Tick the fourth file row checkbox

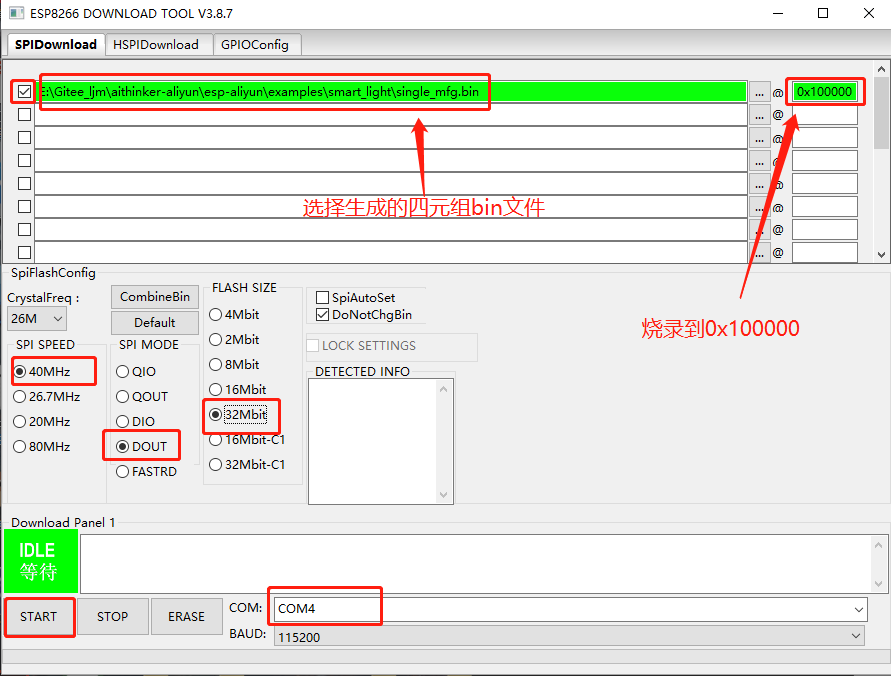(x=24, y=160)
